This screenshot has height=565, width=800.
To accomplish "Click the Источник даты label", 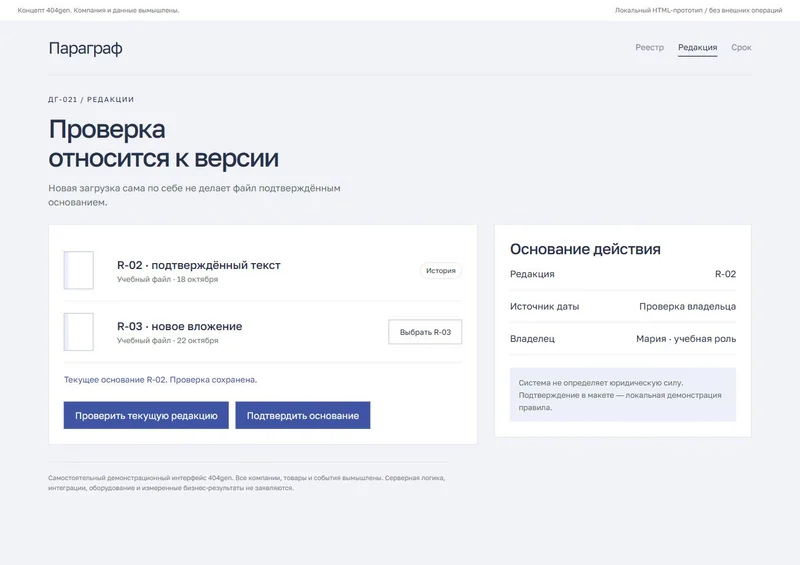I will pyautogui.click(x=544, y=306).
